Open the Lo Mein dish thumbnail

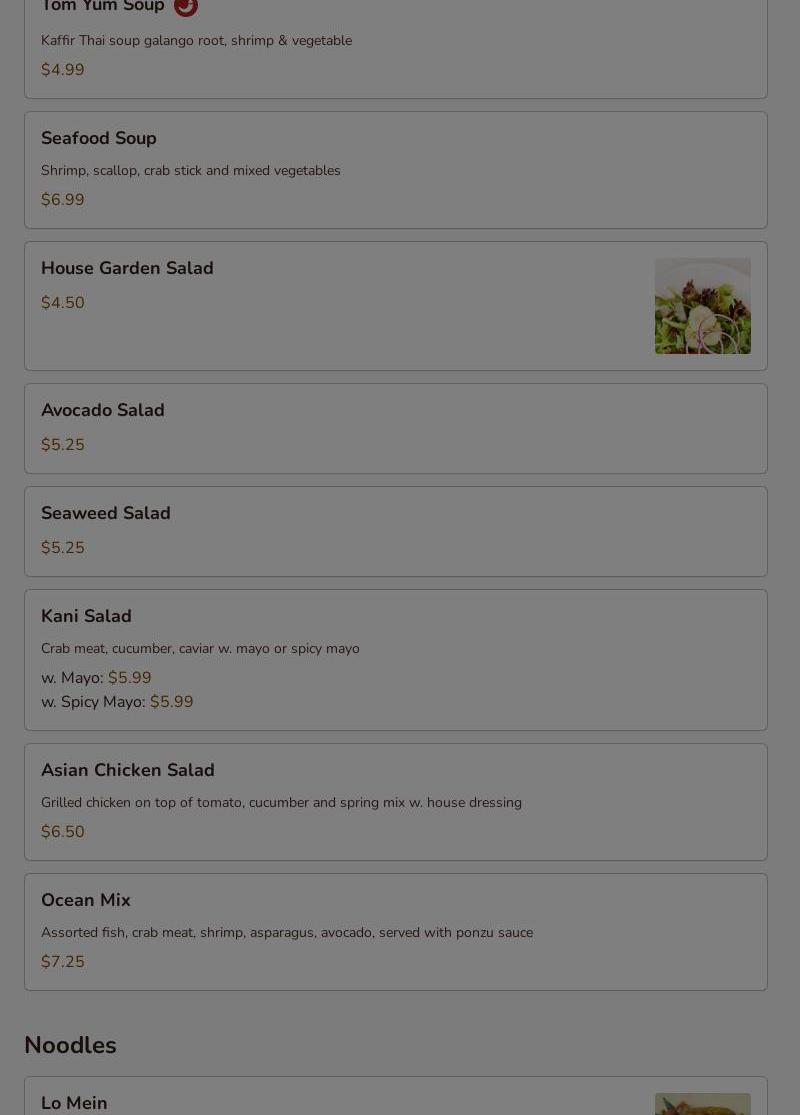[x=703, y=1104]
